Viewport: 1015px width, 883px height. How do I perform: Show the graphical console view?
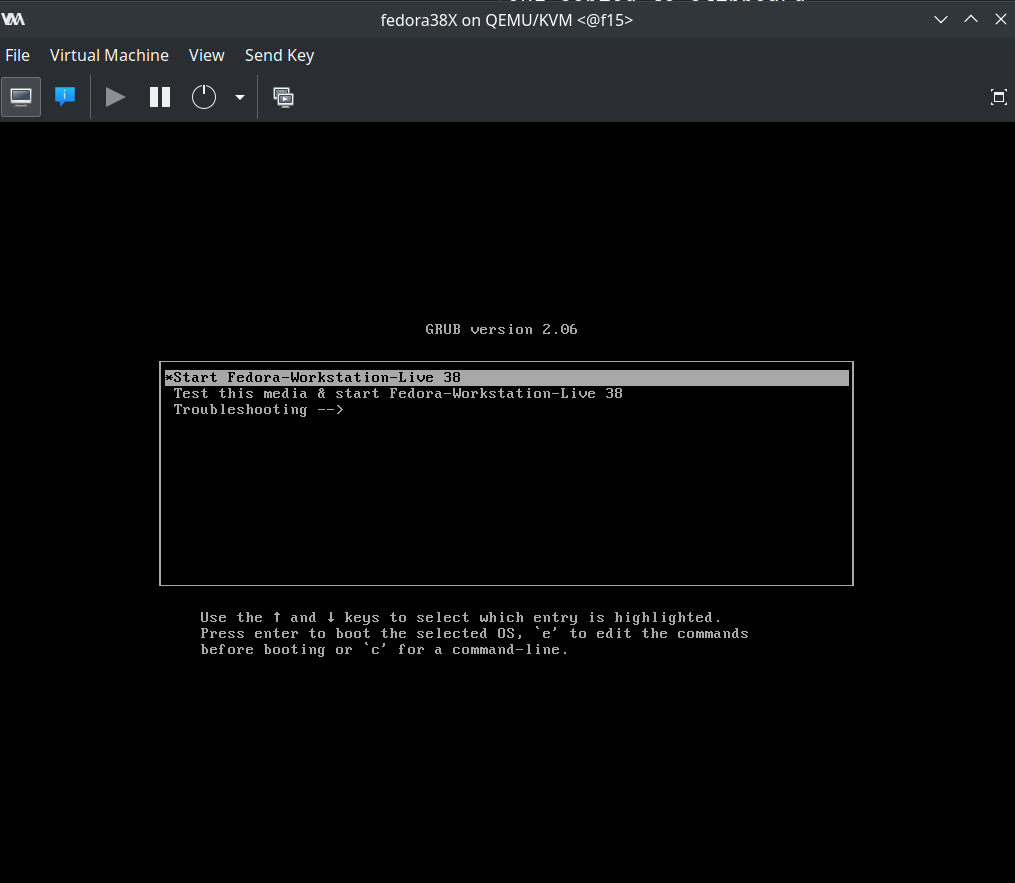point(21,97)
